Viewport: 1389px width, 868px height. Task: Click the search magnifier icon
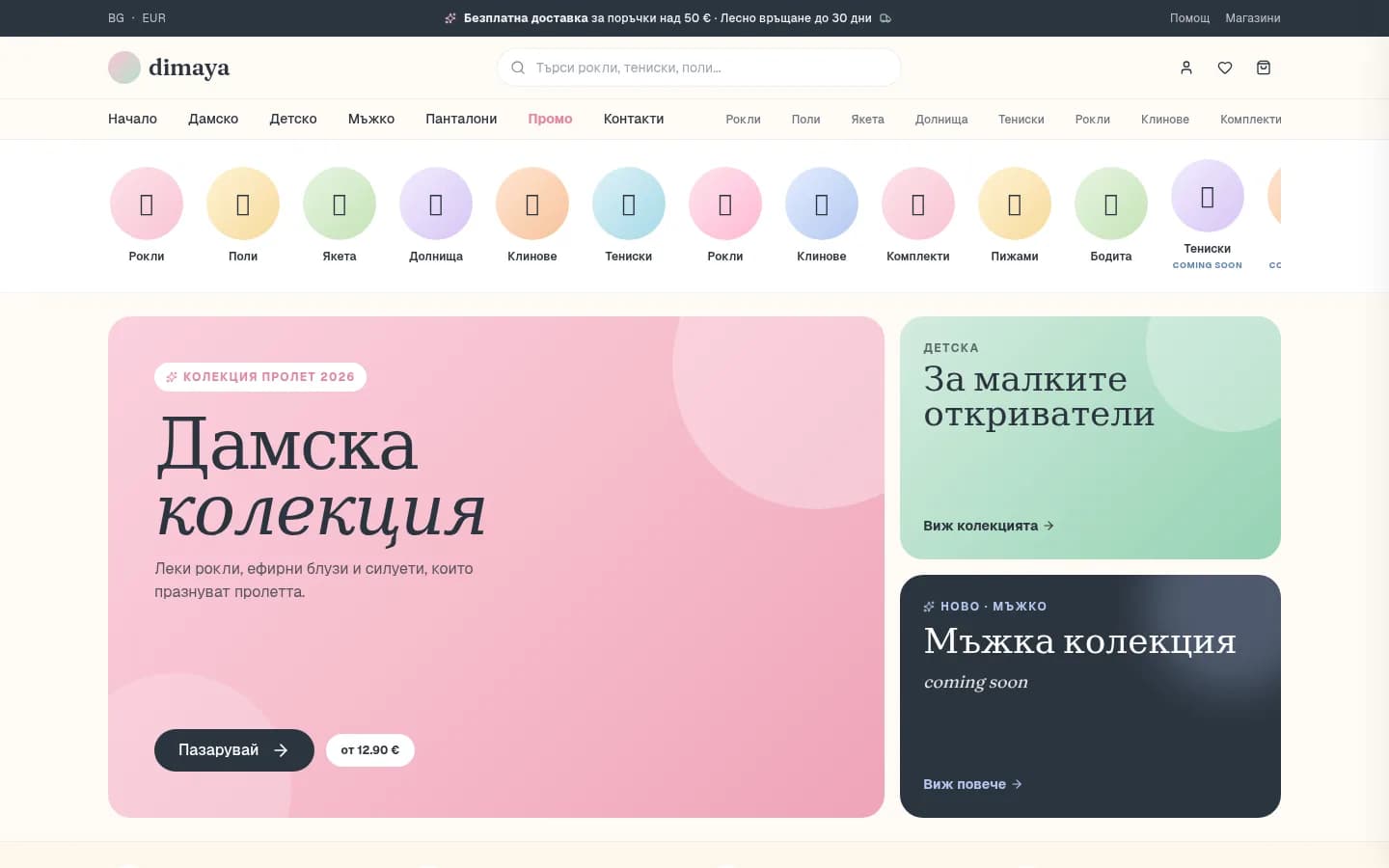click(x=518, y=68)
